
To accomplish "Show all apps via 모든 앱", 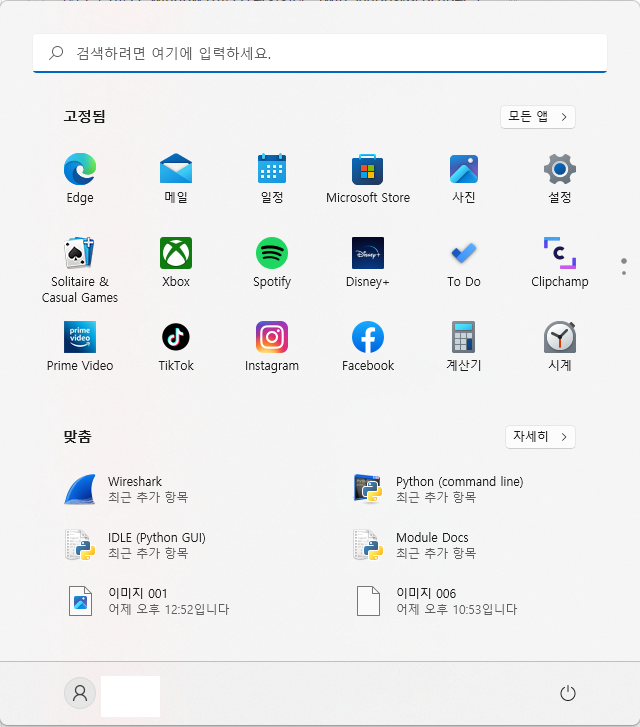I will pos(538,117).
